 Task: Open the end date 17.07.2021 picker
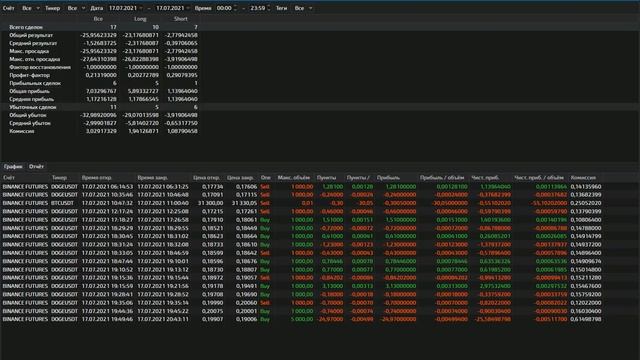click(173, 8)
